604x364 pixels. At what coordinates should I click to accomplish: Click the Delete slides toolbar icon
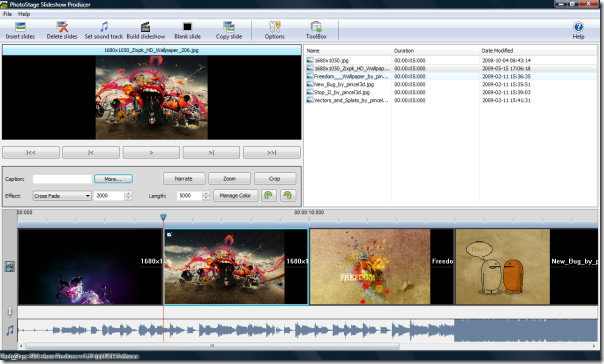(x=62, y=27)
